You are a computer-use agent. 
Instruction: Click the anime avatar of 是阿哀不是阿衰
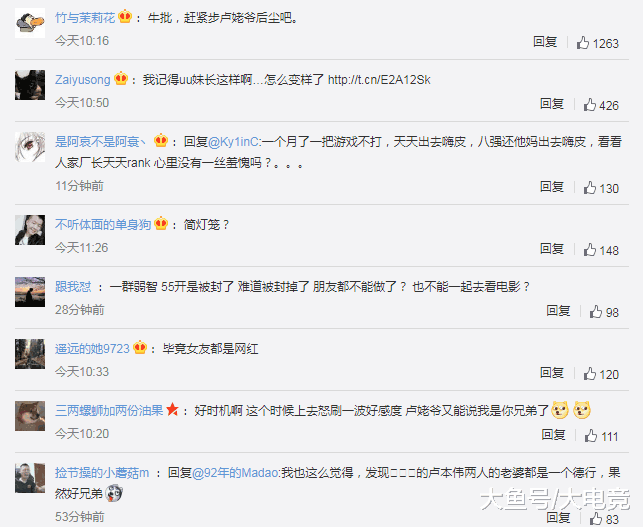pyautogui.click(x=30, y=147)
